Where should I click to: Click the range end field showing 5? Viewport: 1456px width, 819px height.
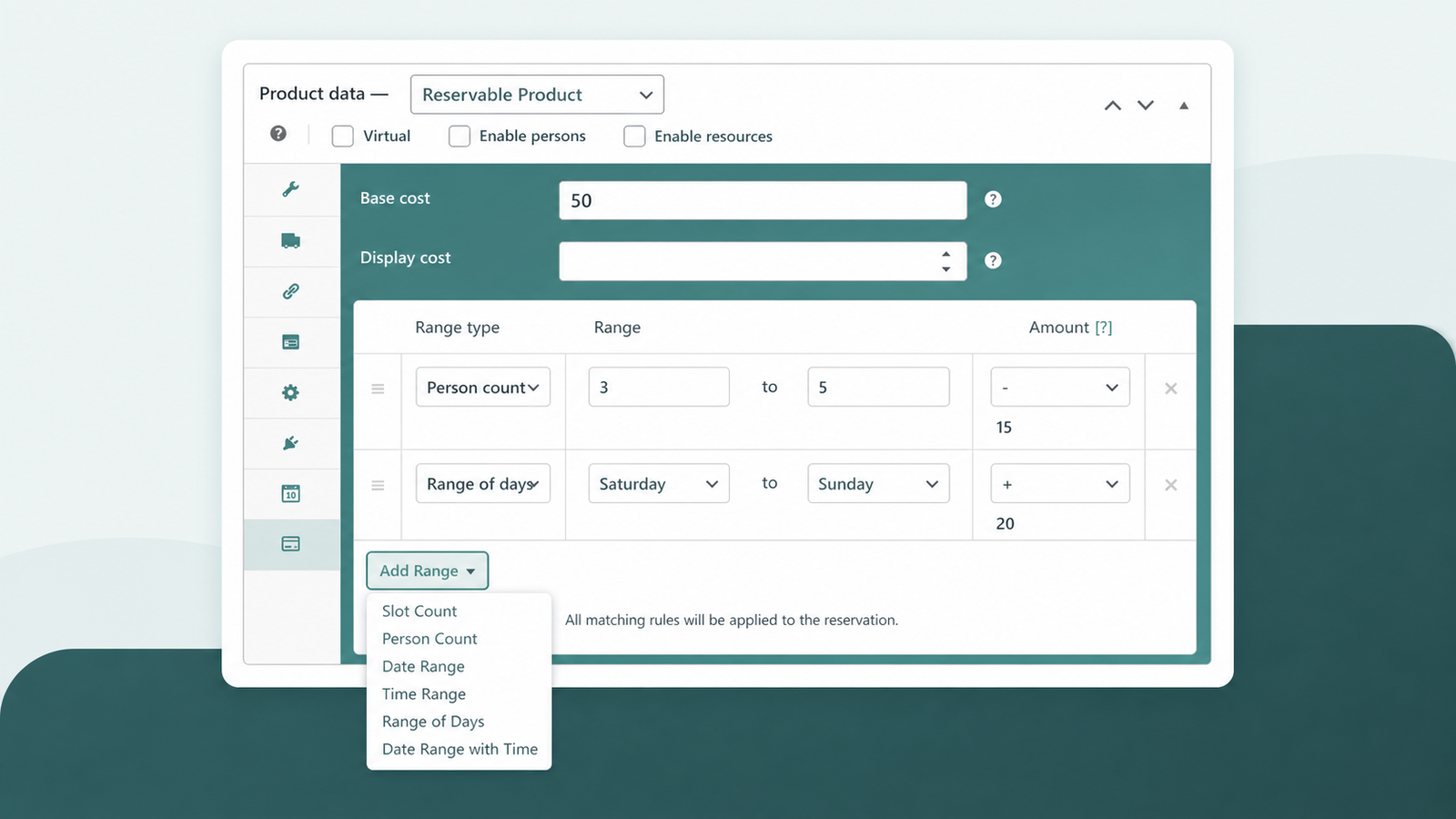(x=878, y=387)
